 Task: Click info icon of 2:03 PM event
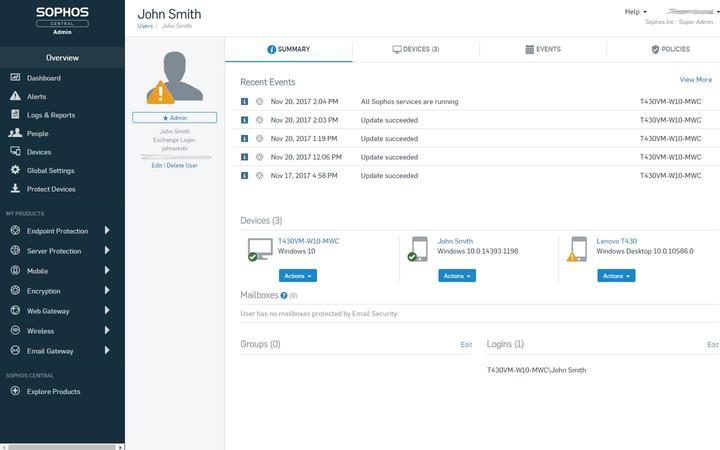[x=244, y=120]
